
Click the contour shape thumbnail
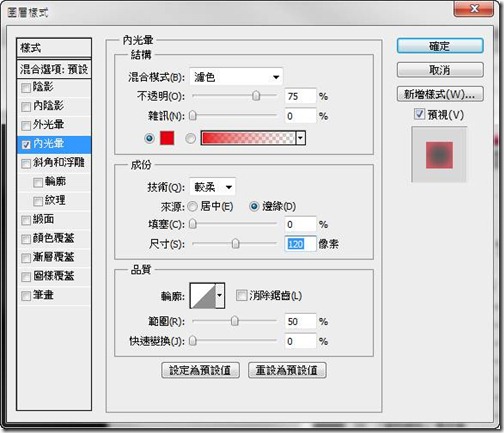pyautogui.click(x=203, y=295)
